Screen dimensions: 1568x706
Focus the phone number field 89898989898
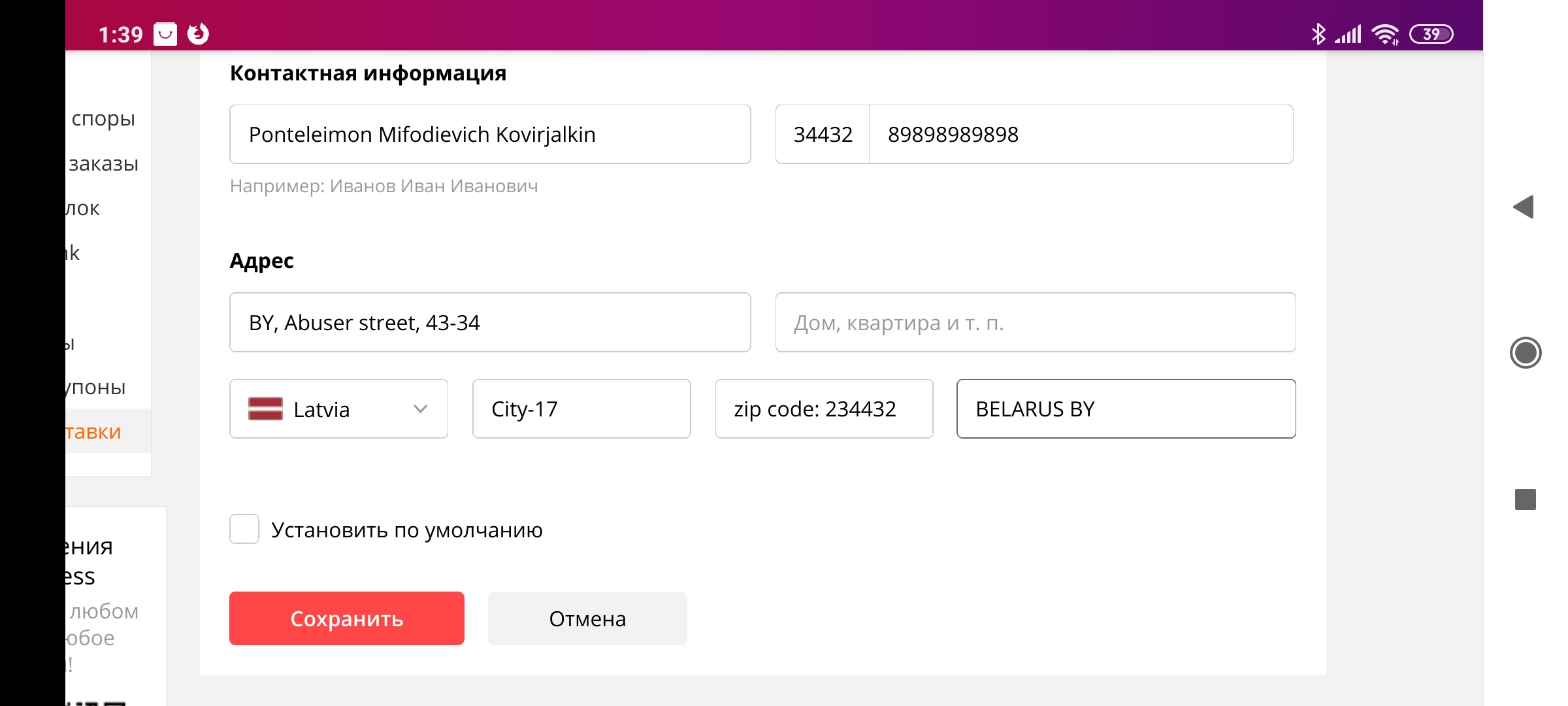(1081, 134)
